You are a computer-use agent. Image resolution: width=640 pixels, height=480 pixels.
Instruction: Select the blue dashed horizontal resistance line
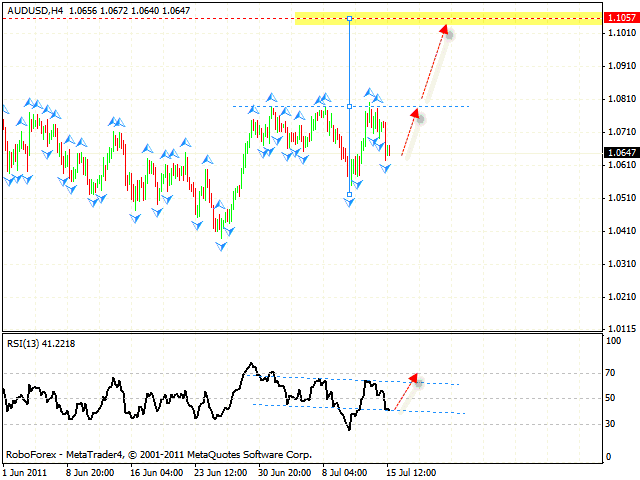tap(440, 106)
